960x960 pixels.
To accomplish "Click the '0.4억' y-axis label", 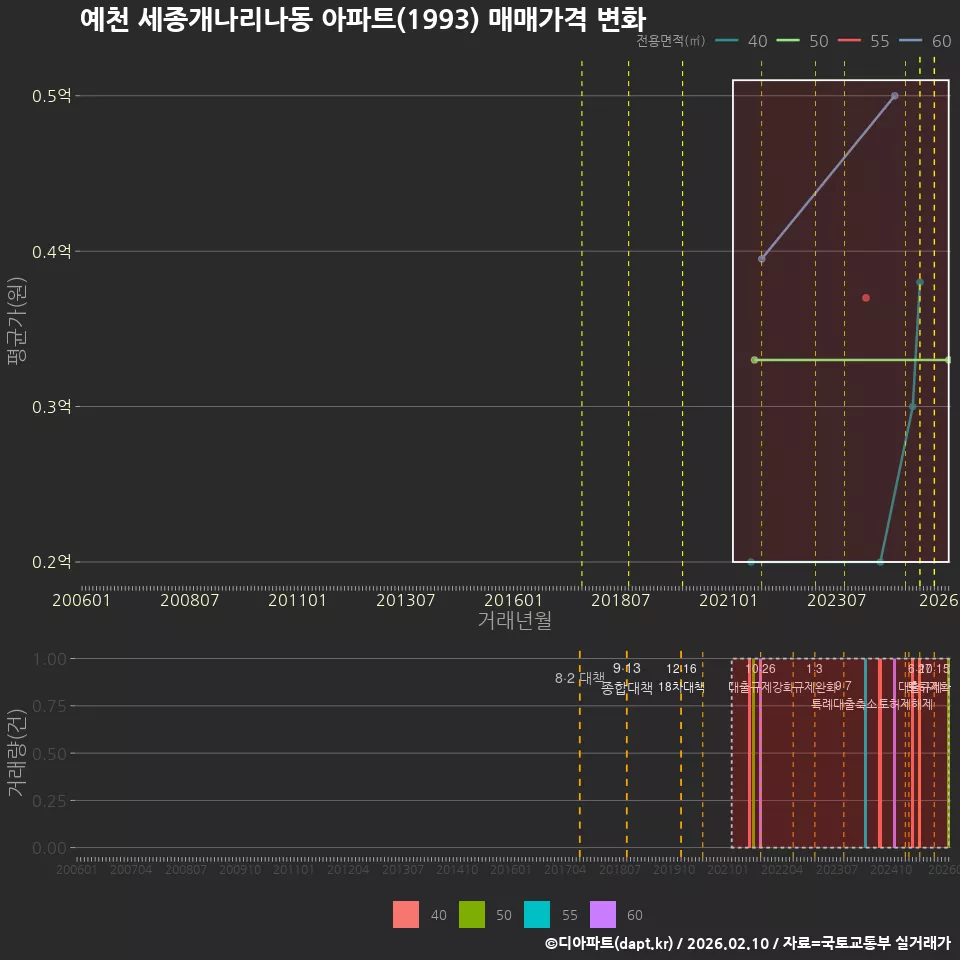I will pyautogui.click(x=51, y=252).
